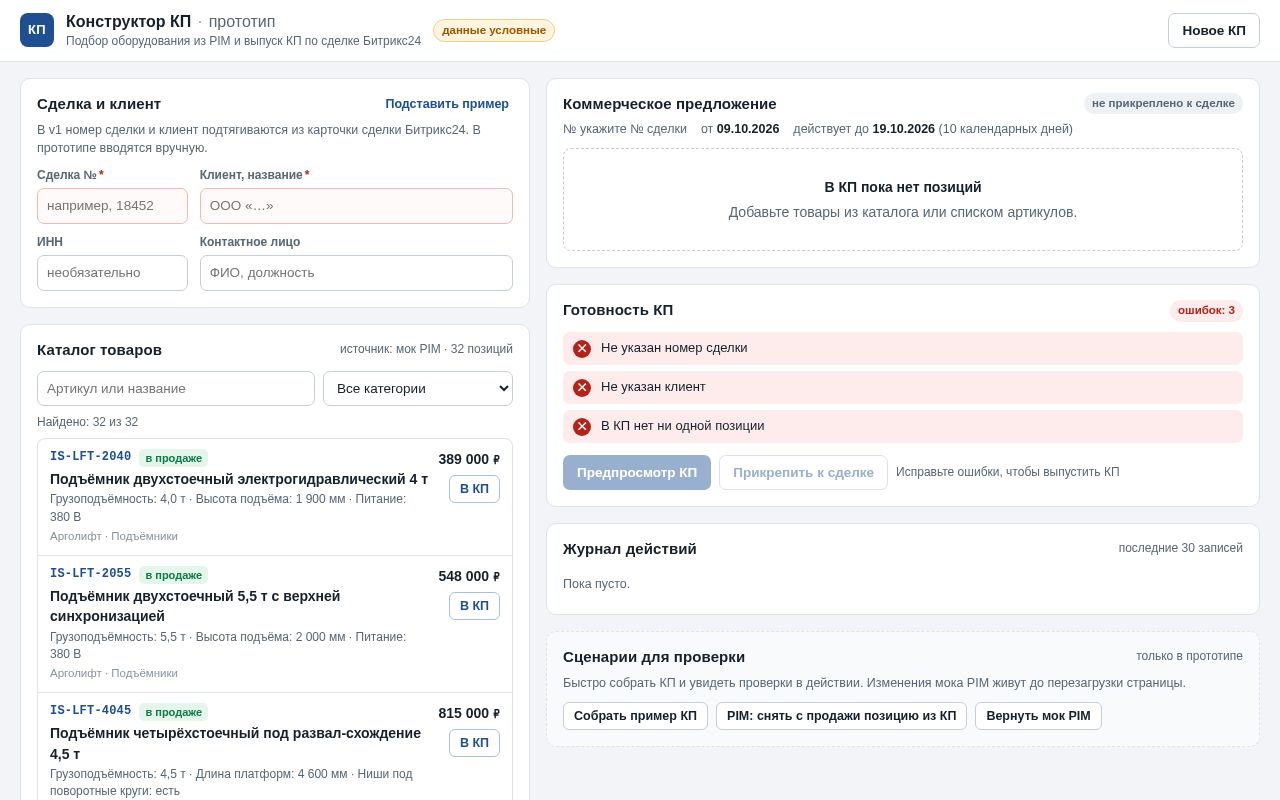This screenshot has width=1280, height=800.
Task: Click 'в продаже' badge of IS-LFT-4045
Action: (174, 712)
